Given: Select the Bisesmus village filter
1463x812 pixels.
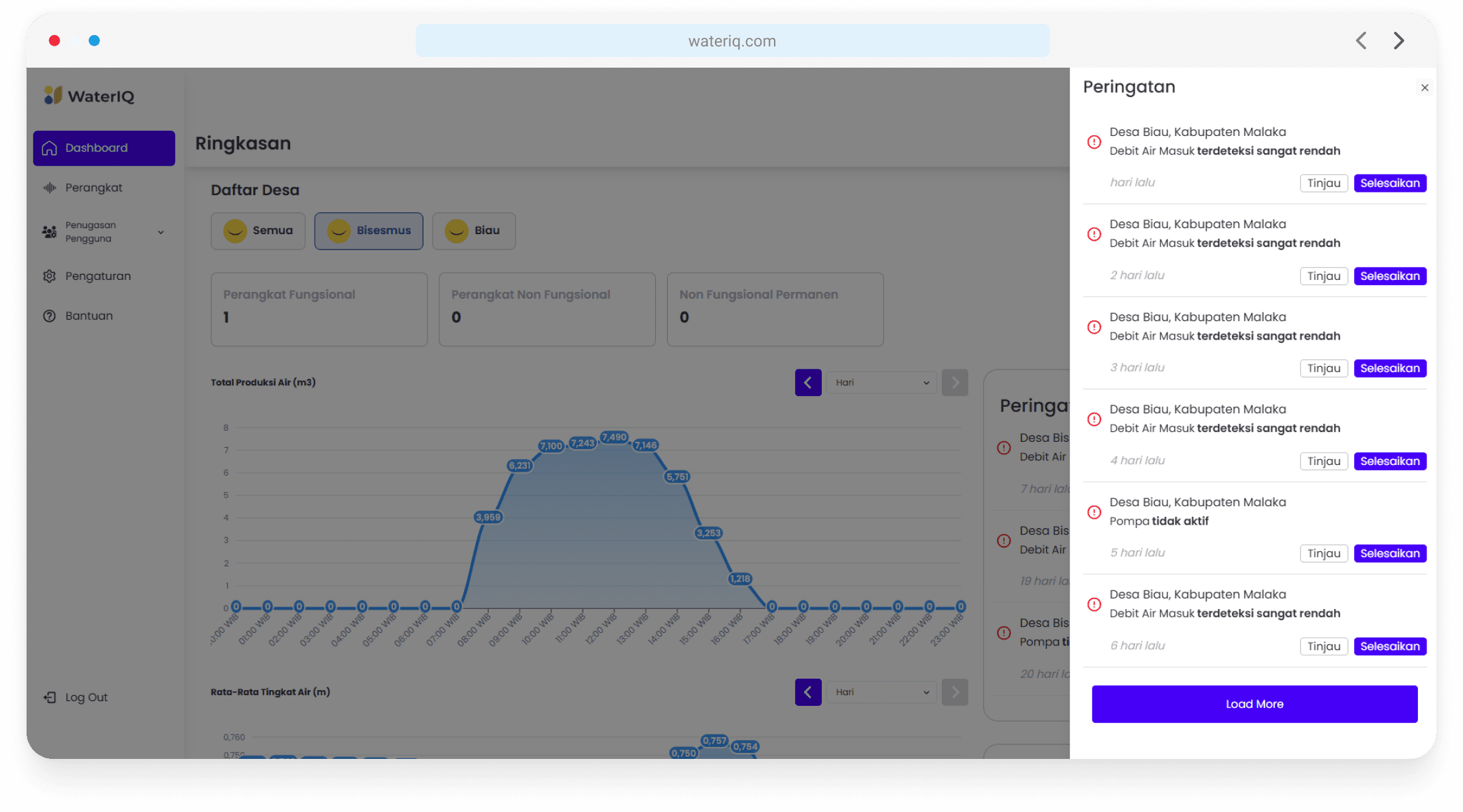Looking at the screenshot, I should tap(368, 231).
